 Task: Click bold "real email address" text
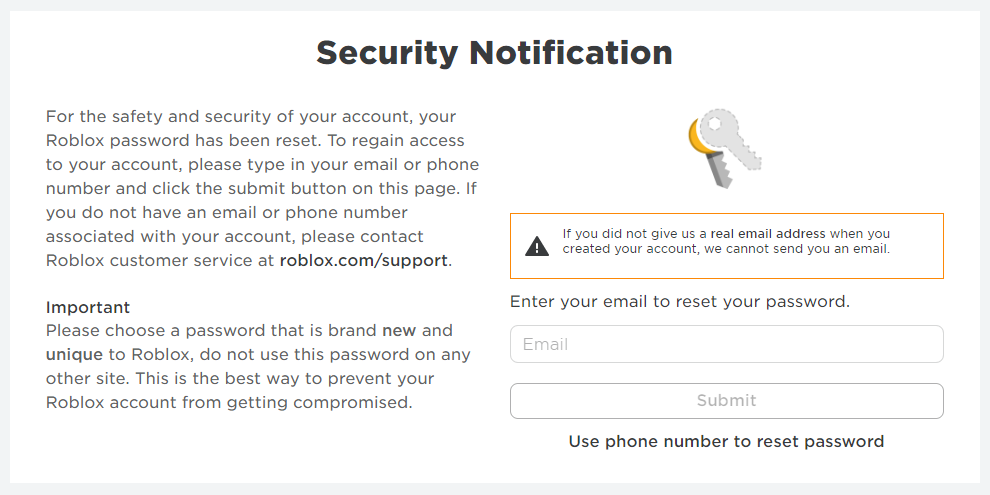pos(768,234)
